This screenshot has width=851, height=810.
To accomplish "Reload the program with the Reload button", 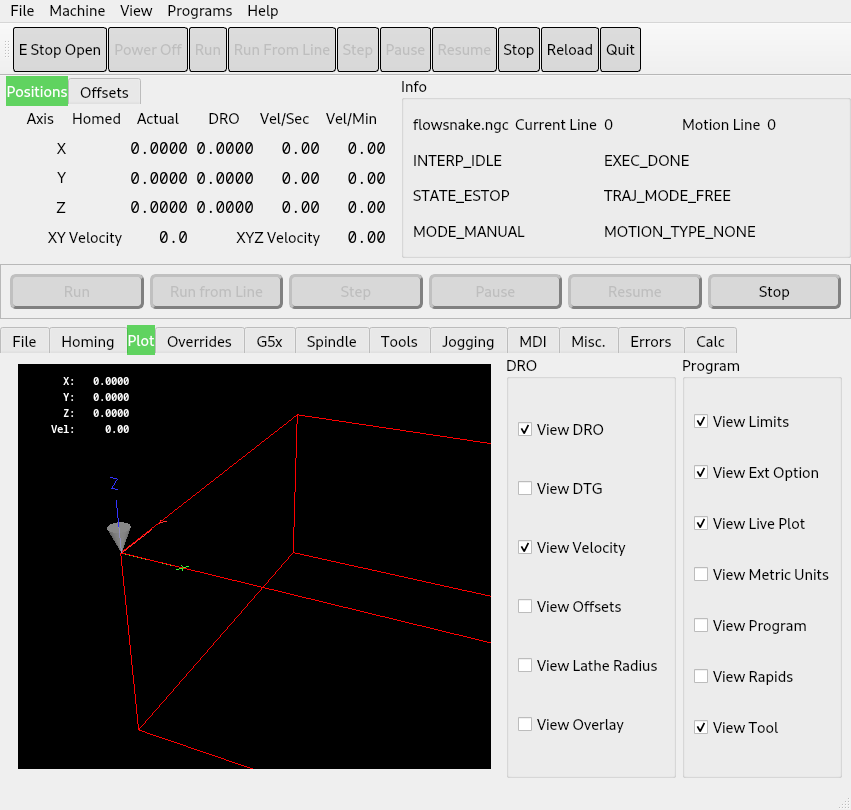I will pyautogui.click(x=570, y=50).
